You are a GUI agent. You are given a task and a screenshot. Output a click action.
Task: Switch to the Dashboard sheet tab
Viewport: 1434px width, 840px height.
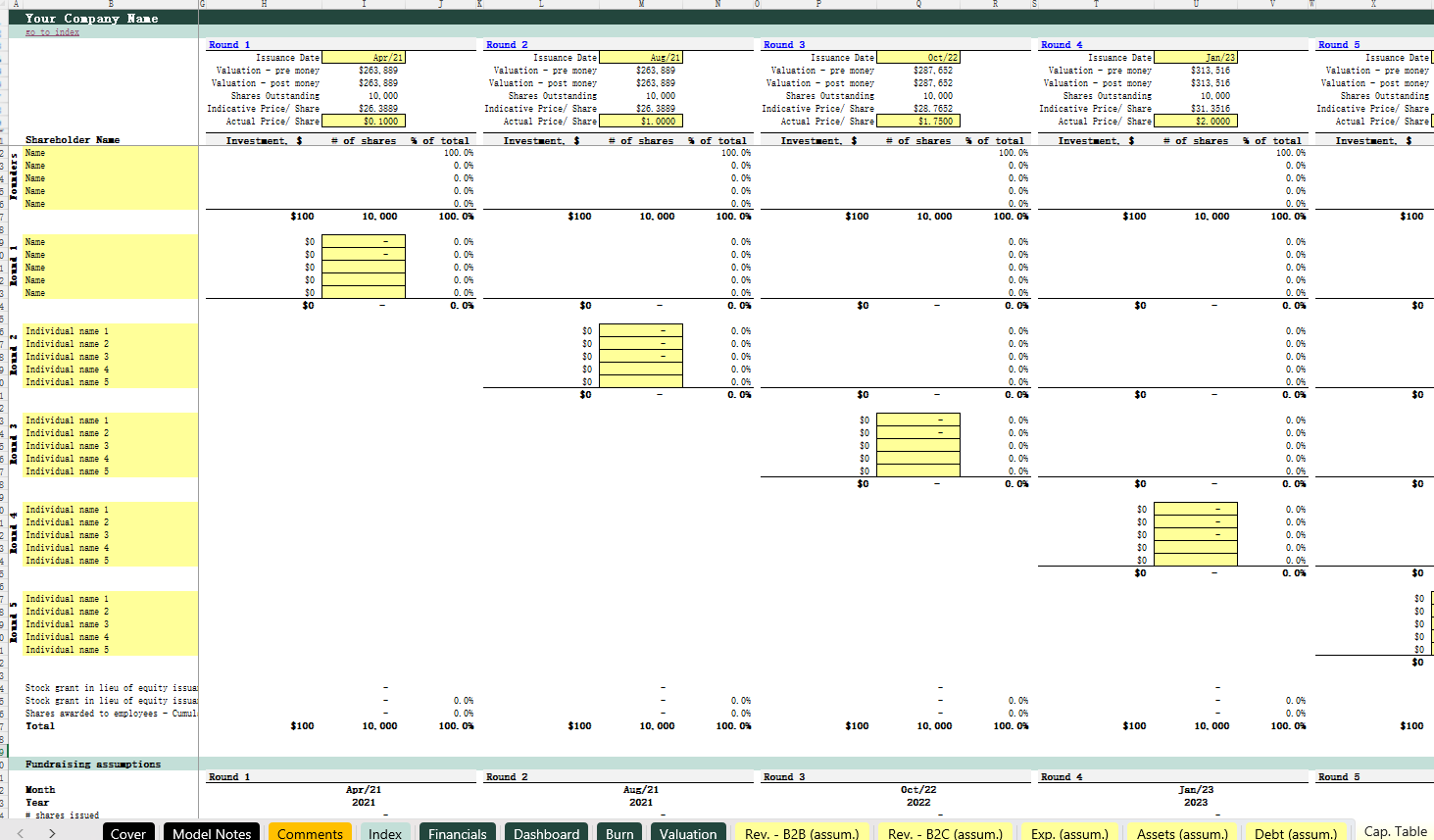[x=546, y=833]
